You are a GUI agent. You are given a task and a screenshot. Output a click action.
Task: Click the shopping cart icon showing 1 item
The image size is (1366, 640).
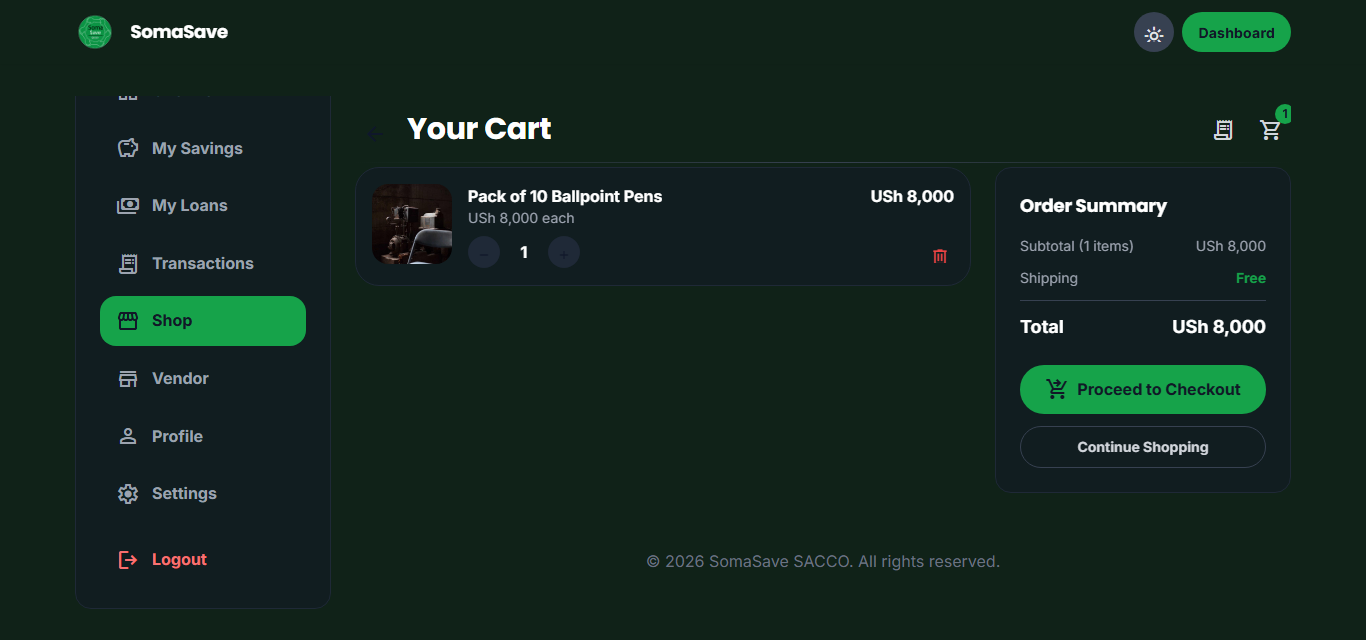click(1271, 130)
